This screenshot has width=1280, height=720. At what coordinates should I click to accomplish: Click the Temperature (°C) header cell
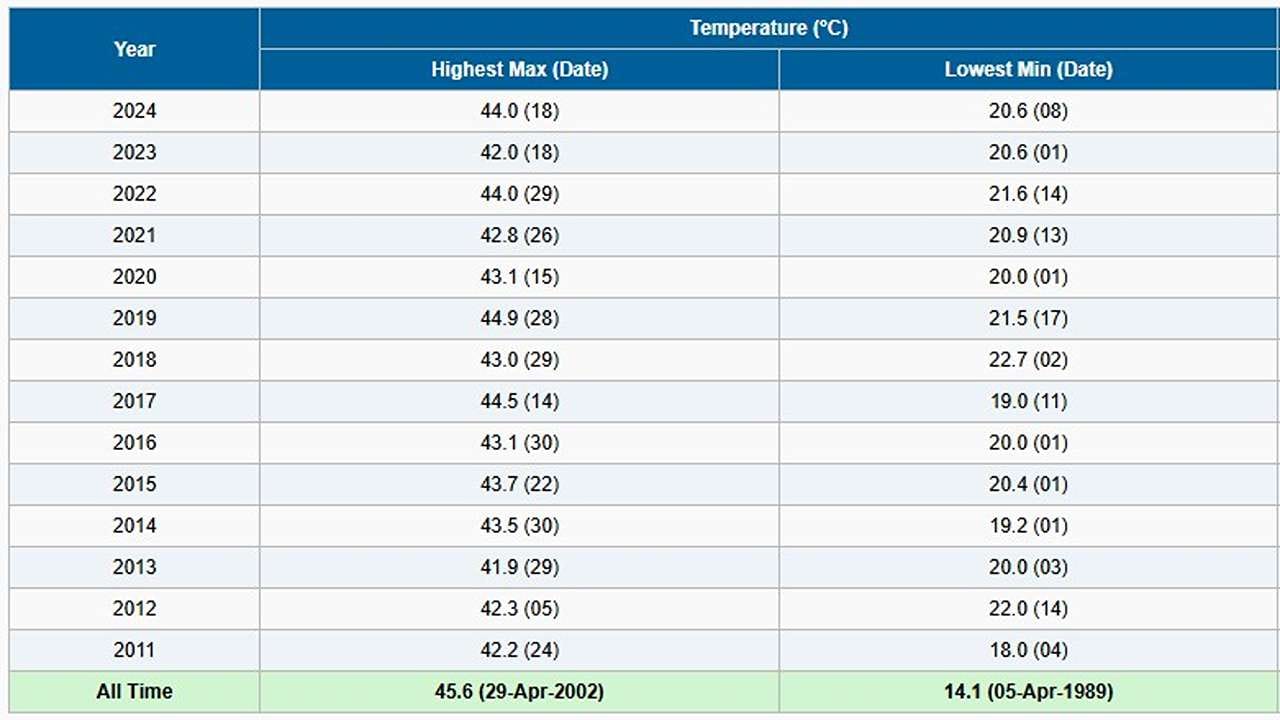768,28
